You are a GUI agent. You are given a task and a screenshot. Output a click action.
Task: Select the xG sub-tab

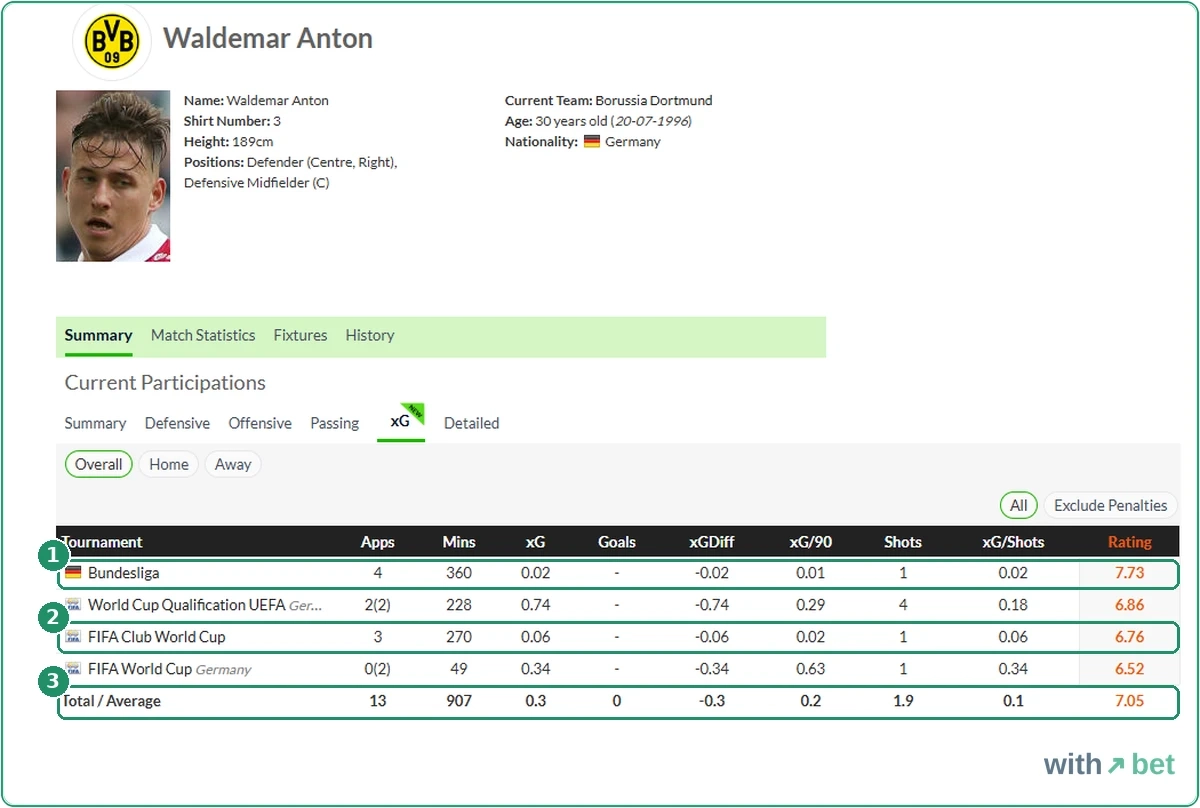[401, 422]
